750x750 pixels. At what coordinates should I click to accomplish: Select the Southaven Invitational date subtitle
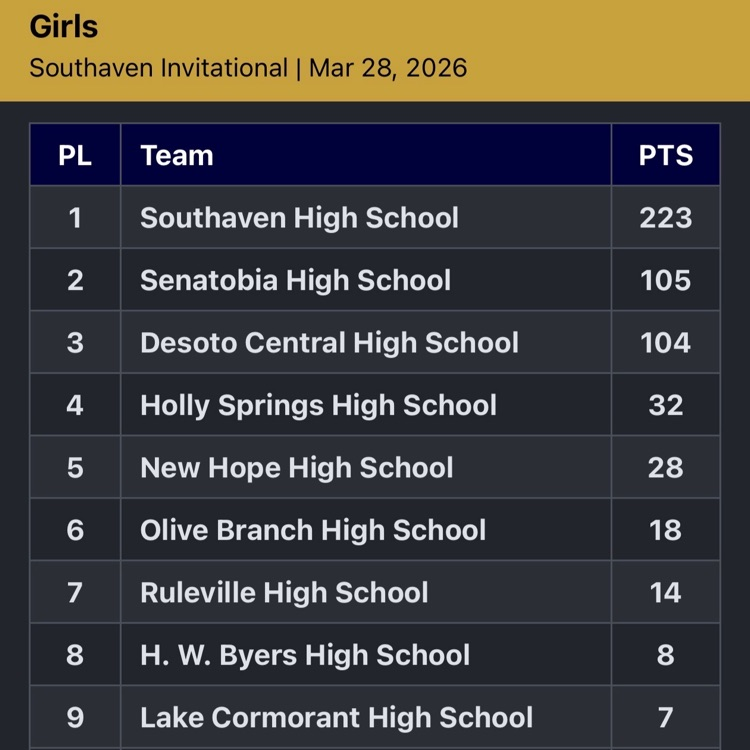coord(248,68)
